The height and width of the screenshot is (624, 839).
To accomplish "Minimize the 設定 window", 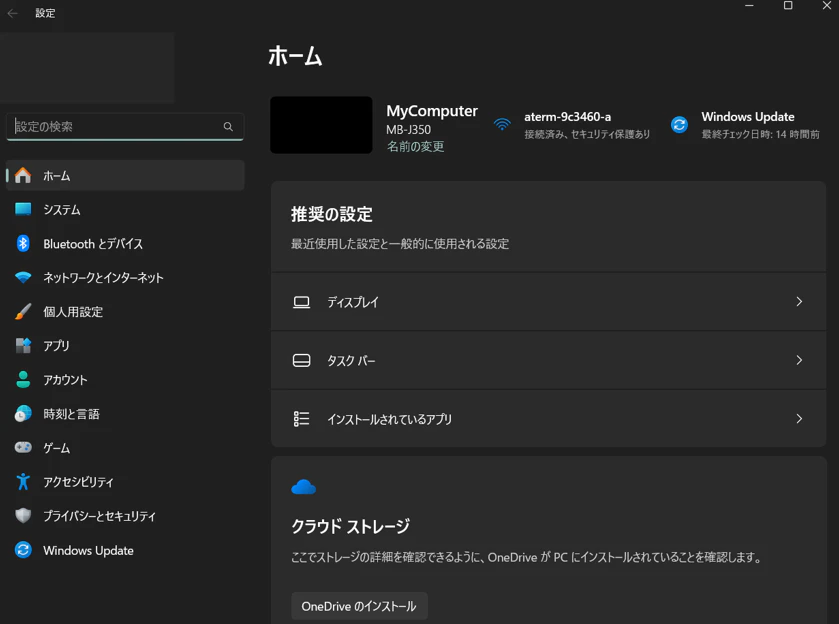I will coord(749,6).
